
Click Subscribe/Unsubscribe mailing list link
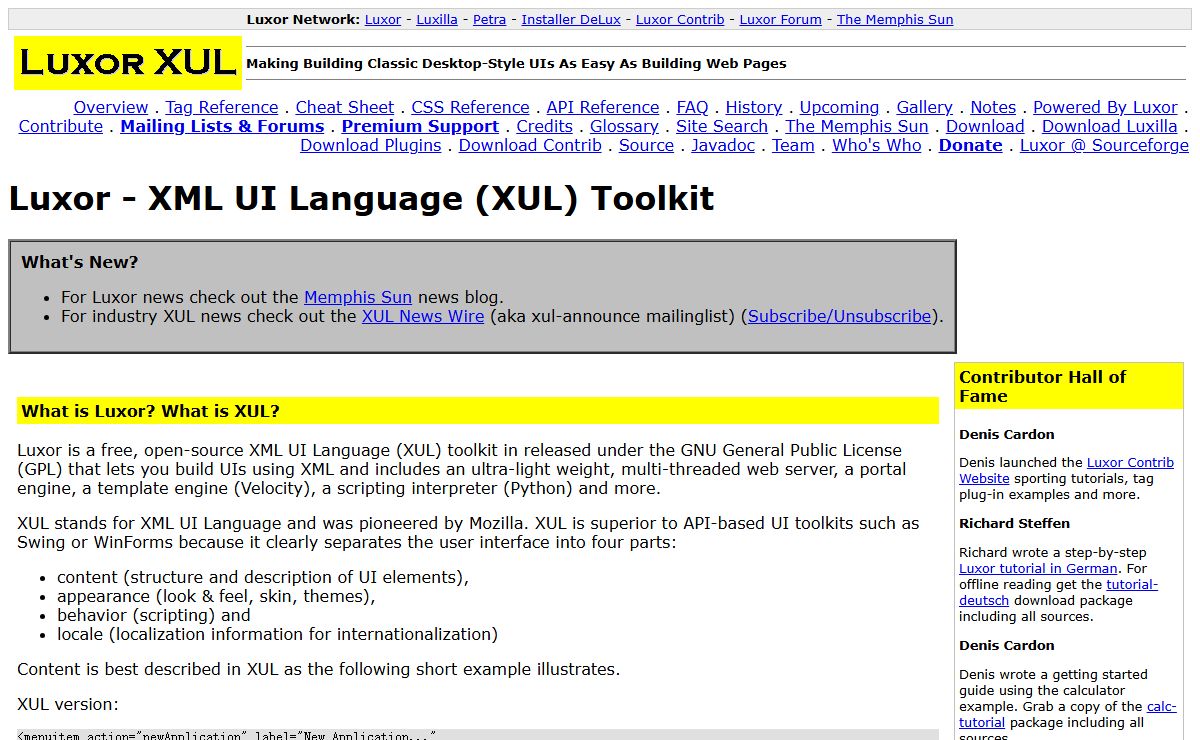pyautogui.click(x=840, y=316)
